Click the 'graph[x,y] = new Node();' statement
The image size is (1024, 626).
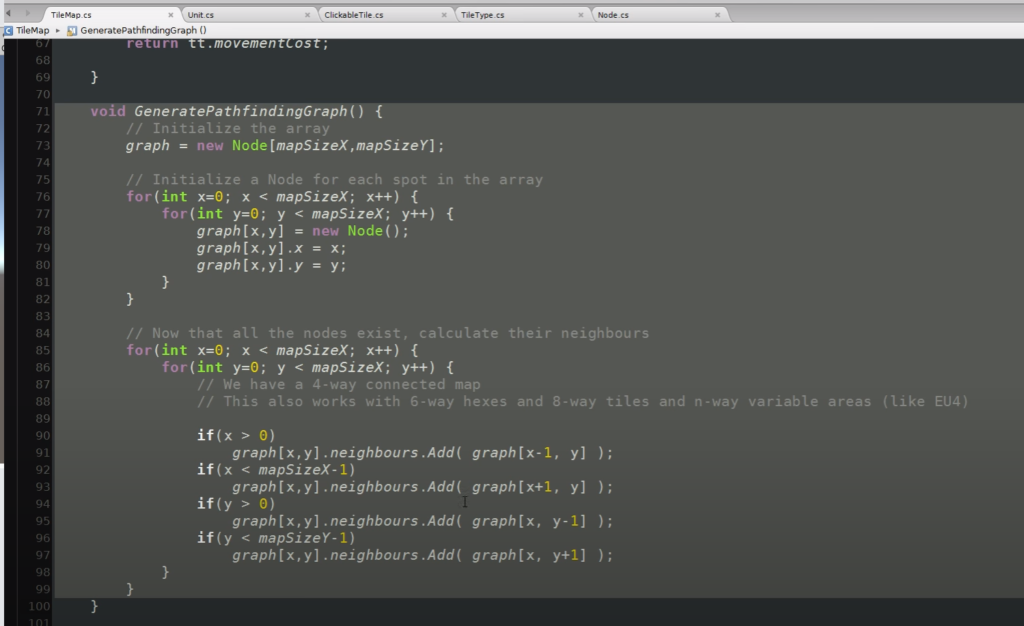tap(303, 231)
